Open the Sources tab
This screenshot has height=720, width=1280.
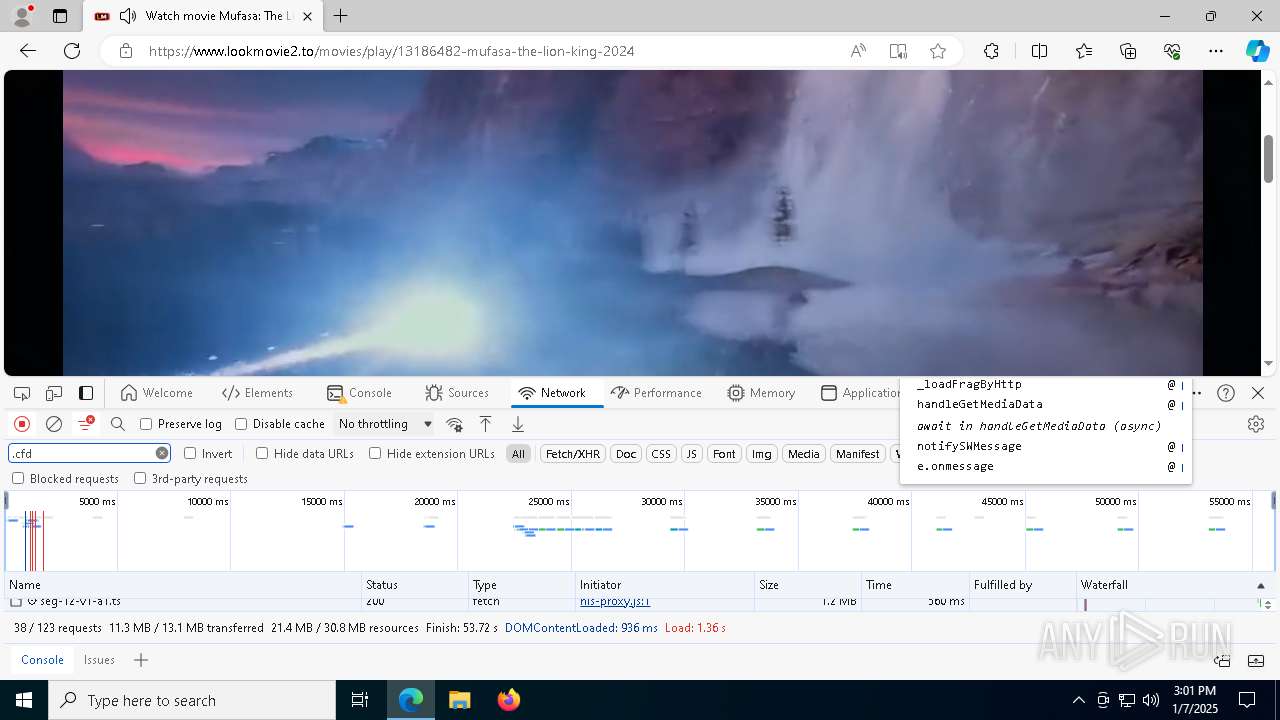pos(457,393)
